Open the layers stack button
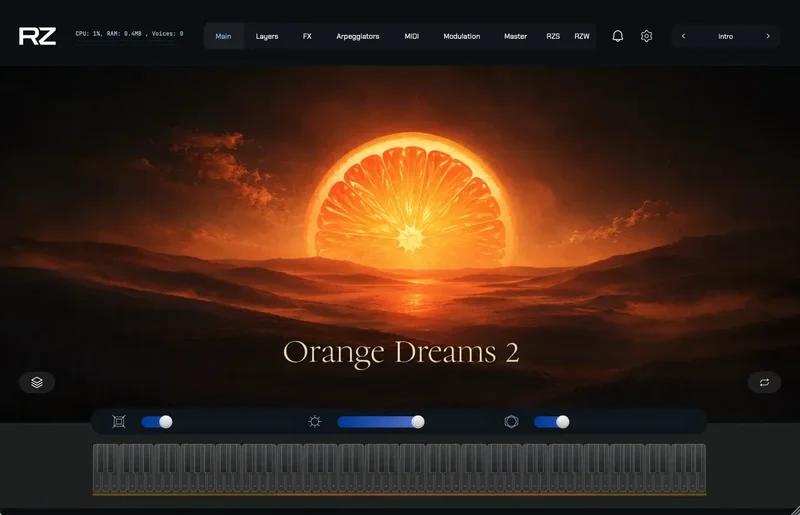 pyautogui.click(x=37, y=382)
